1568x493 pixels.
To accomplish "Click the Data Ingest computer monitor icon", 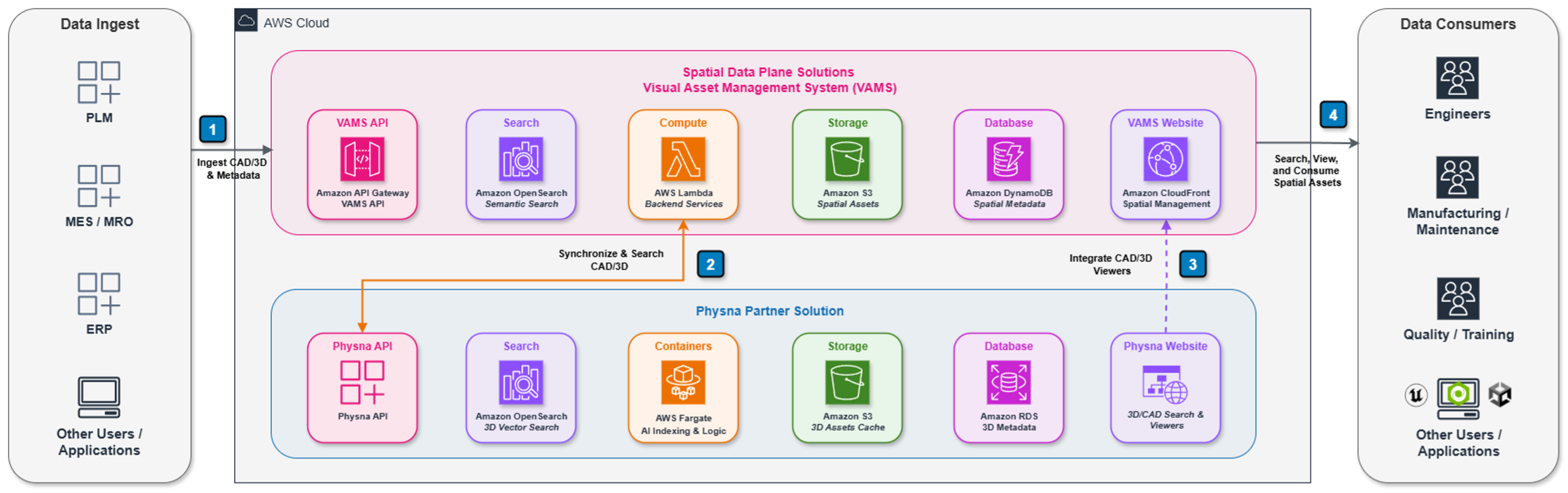I will [x=99, y=398].
